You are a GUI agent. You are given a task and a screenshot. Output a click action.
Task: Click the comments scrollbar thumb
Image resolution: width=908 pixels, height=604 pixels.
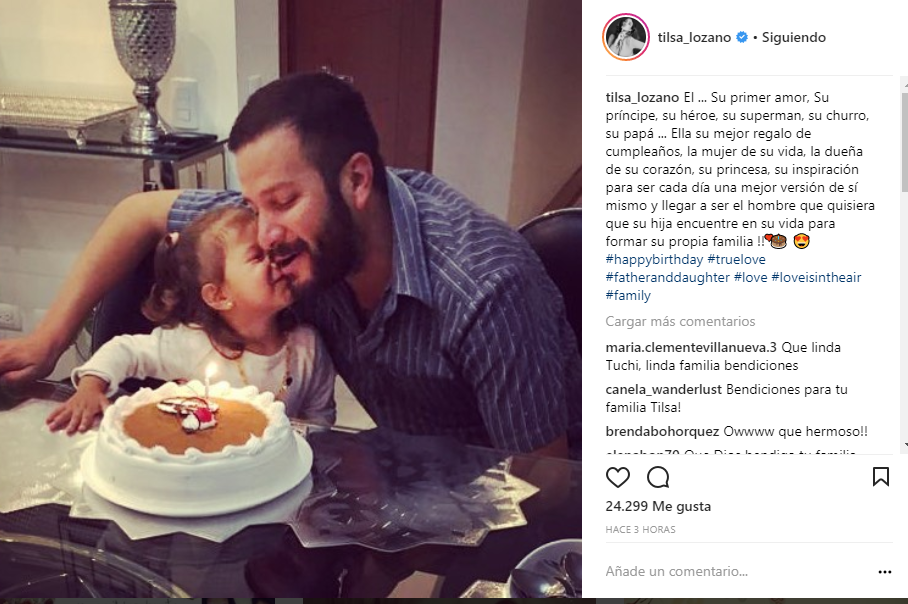pyautogui.click(x=905, y=141)
